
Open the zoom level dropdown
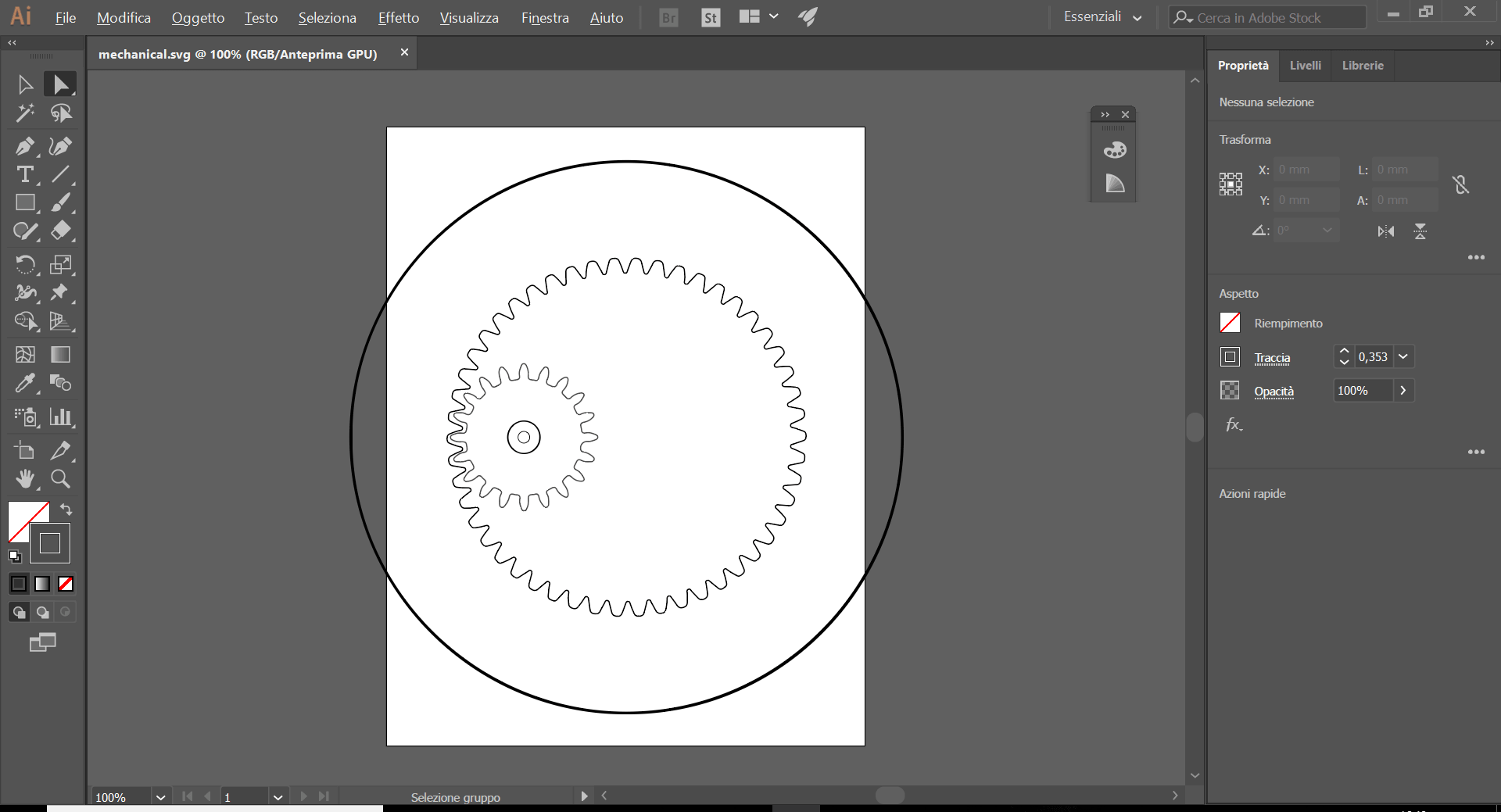[160, 797]
